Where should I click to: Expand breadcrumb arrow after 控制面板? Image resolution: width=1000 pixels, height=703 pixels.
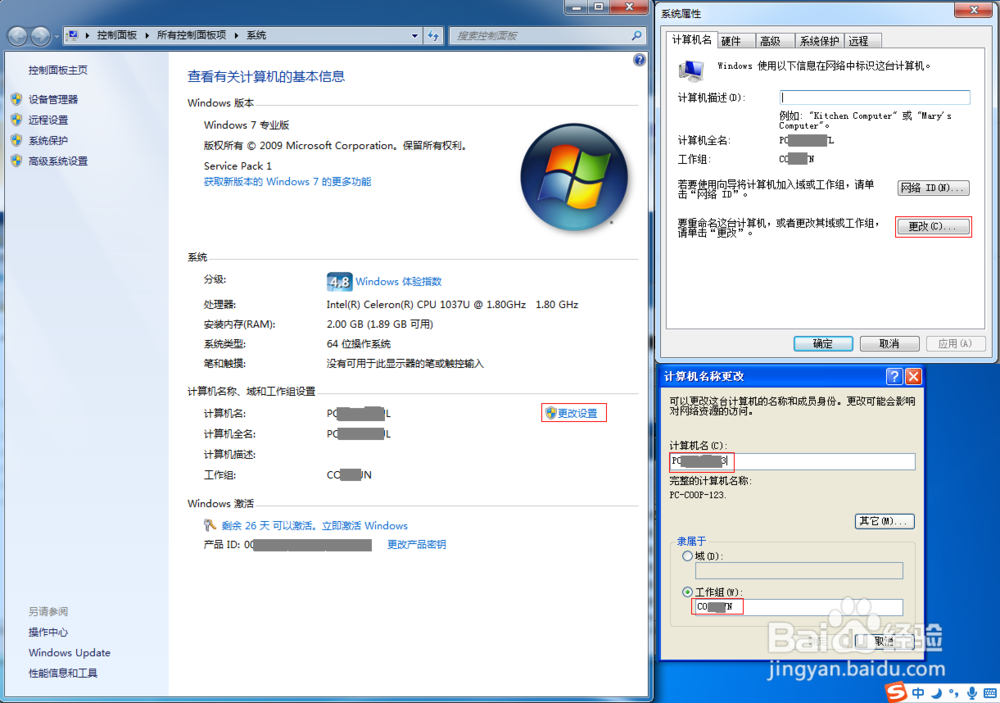147,35
